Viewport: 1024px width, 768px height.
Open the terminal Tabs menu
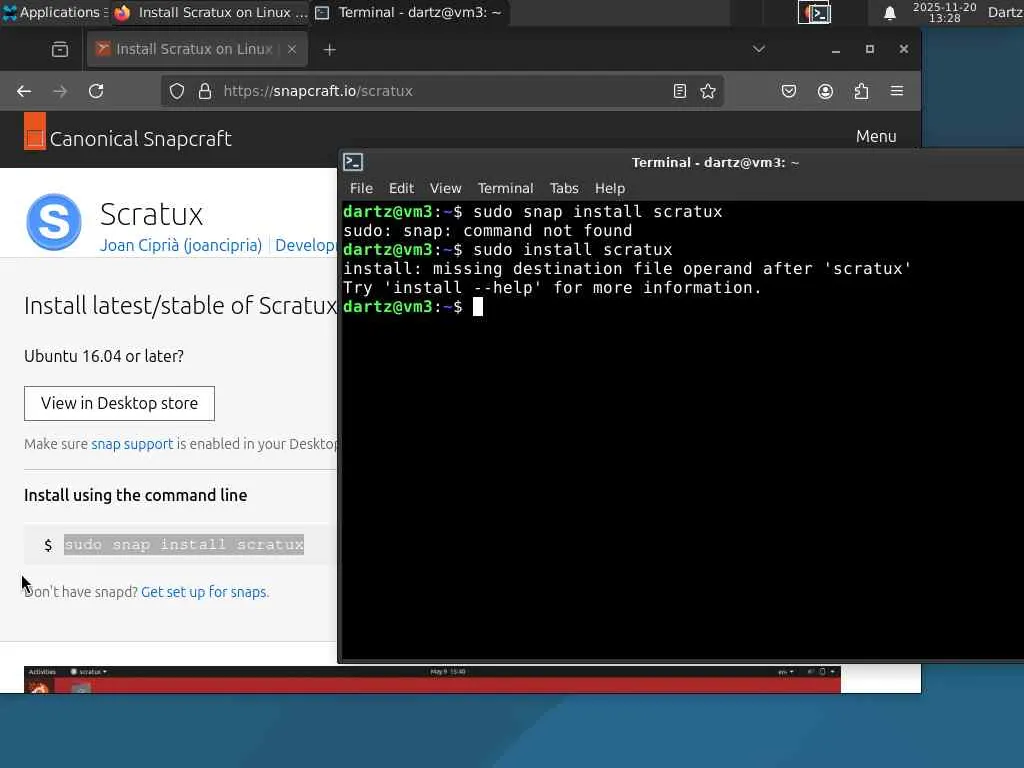point(564,188)
